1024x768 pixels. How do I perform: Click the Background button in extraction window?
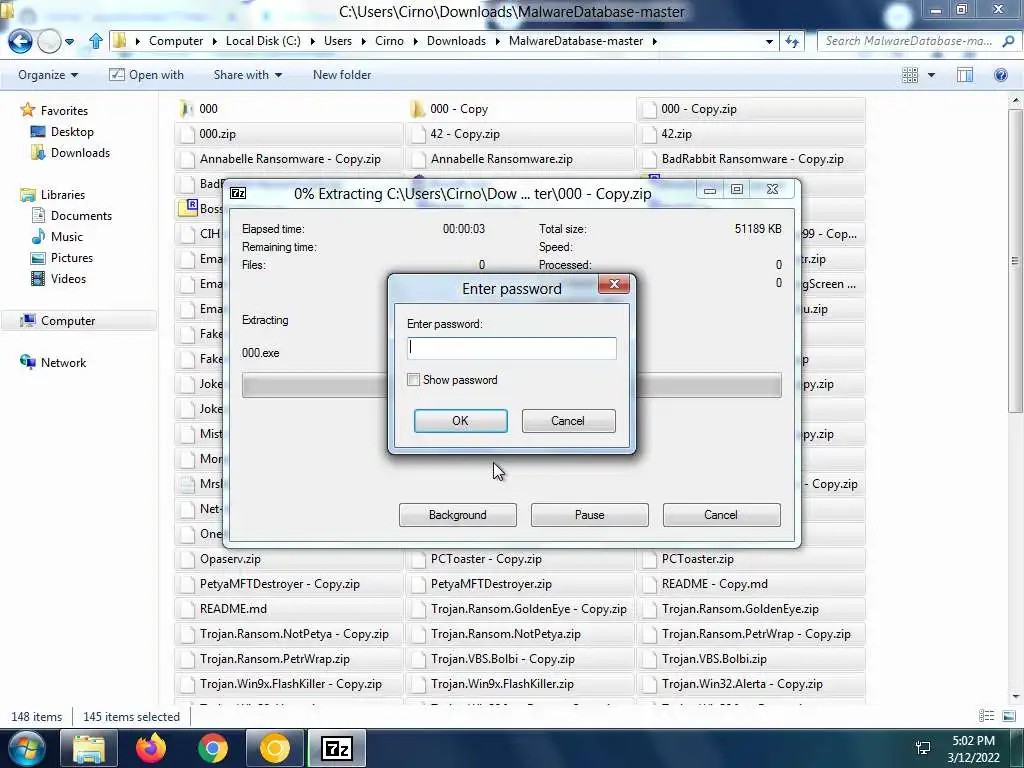point(458,515)
